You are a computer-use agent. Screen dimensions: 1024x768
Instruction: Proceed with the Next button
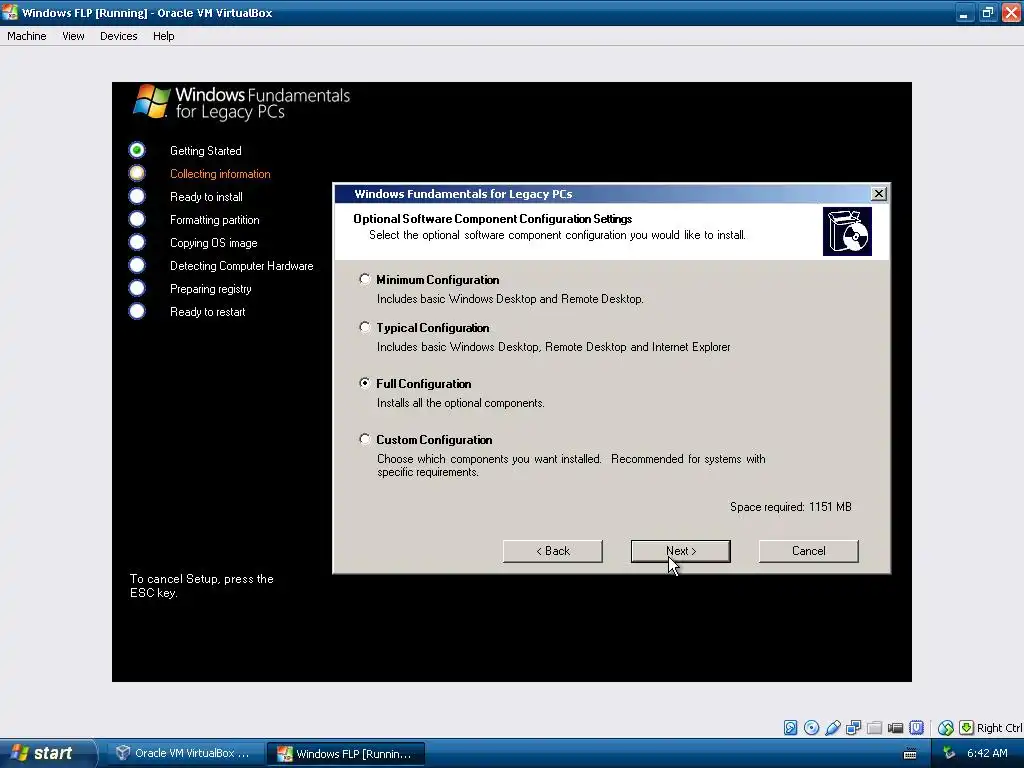coord(680,551)
